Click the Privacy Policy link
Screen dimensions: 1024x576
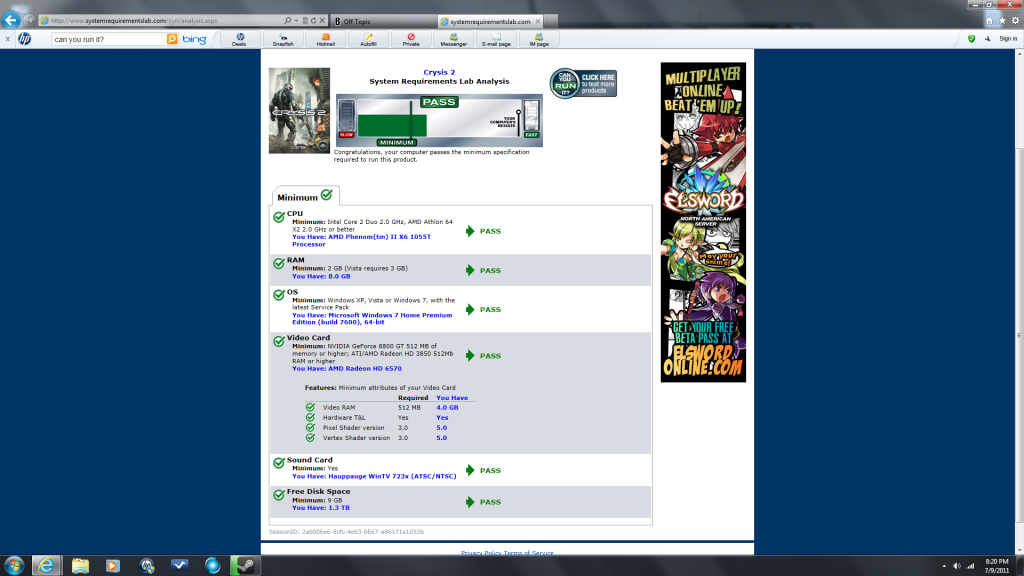[481, 553]
